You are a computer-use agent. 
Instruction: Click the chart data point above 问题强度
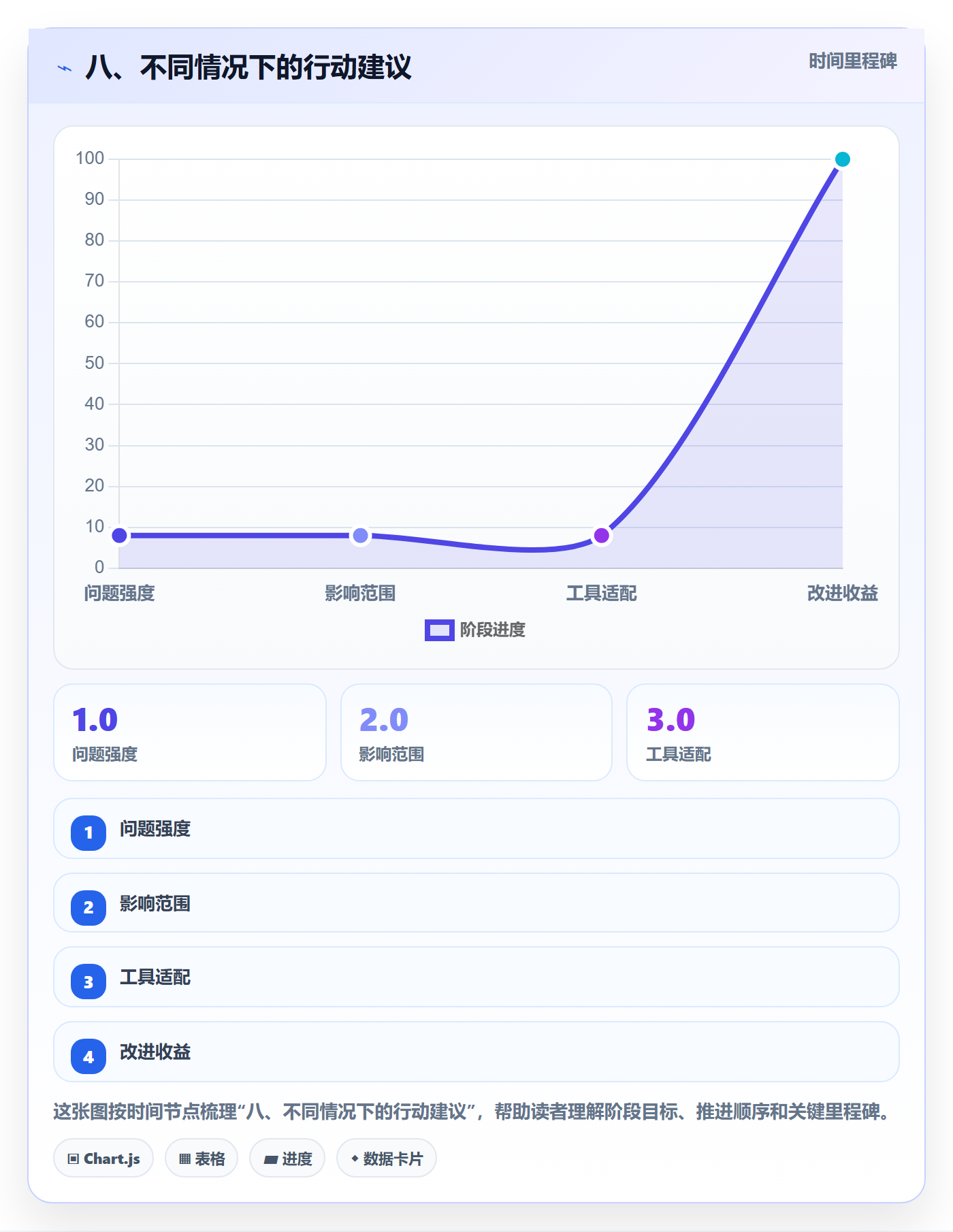(x=119, y=536)
